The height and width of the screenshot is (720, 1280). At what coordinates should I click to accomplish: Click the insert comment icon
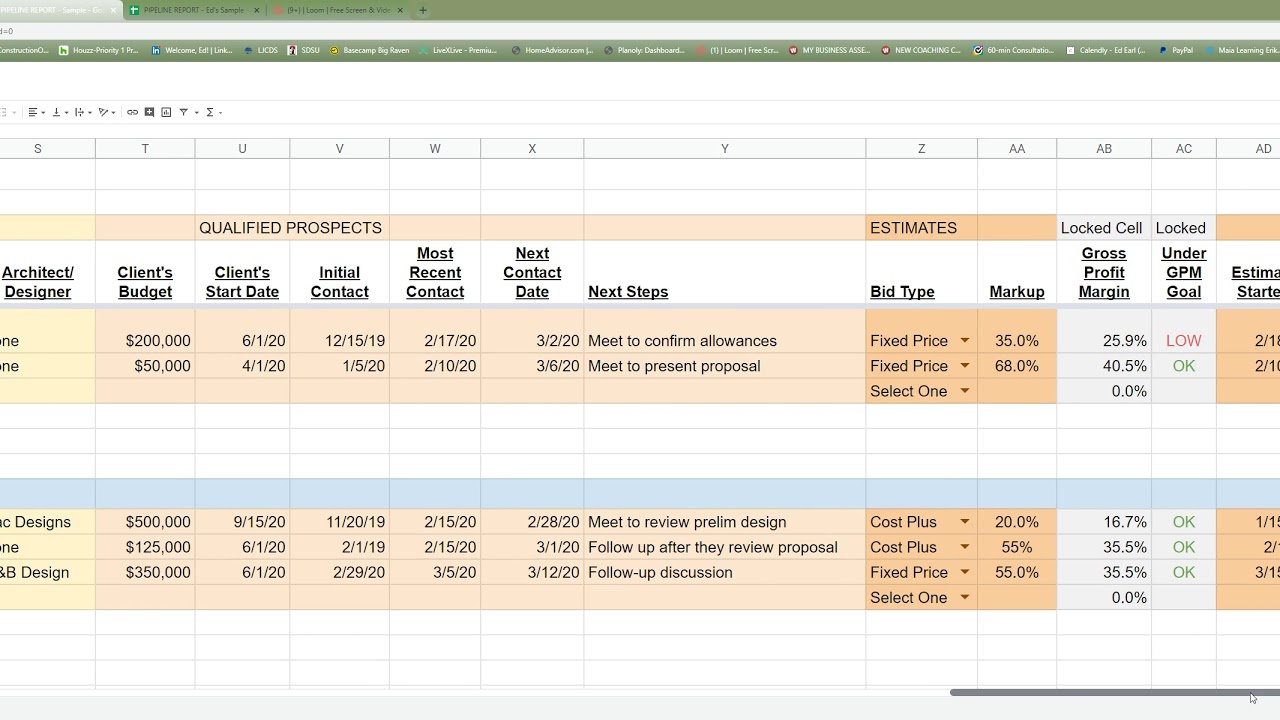[149, 112]
